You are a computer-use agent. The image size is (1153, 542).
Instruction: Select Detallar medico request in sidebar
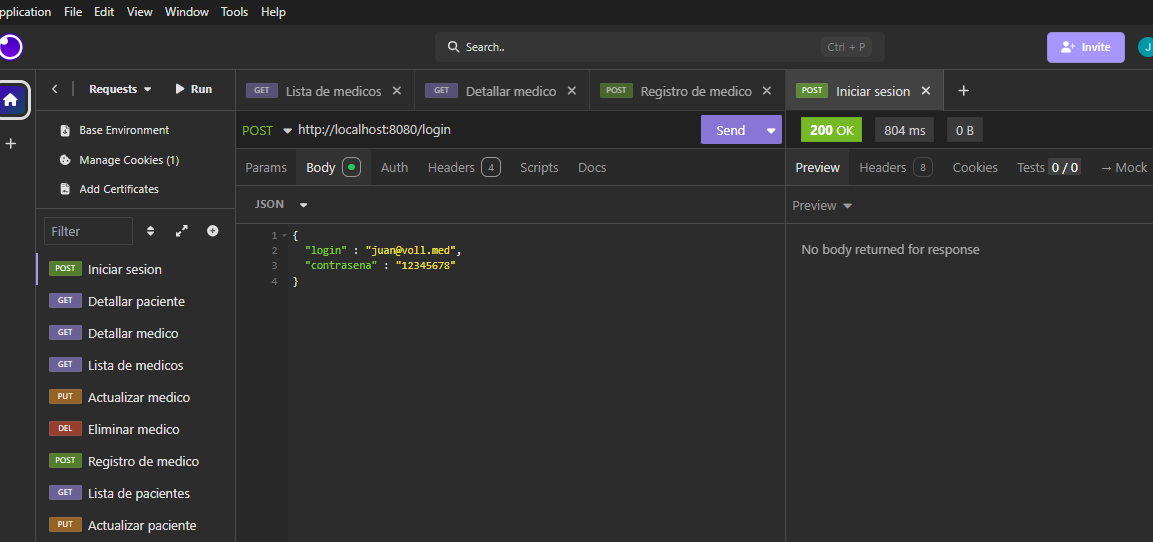tap(135, 333)
